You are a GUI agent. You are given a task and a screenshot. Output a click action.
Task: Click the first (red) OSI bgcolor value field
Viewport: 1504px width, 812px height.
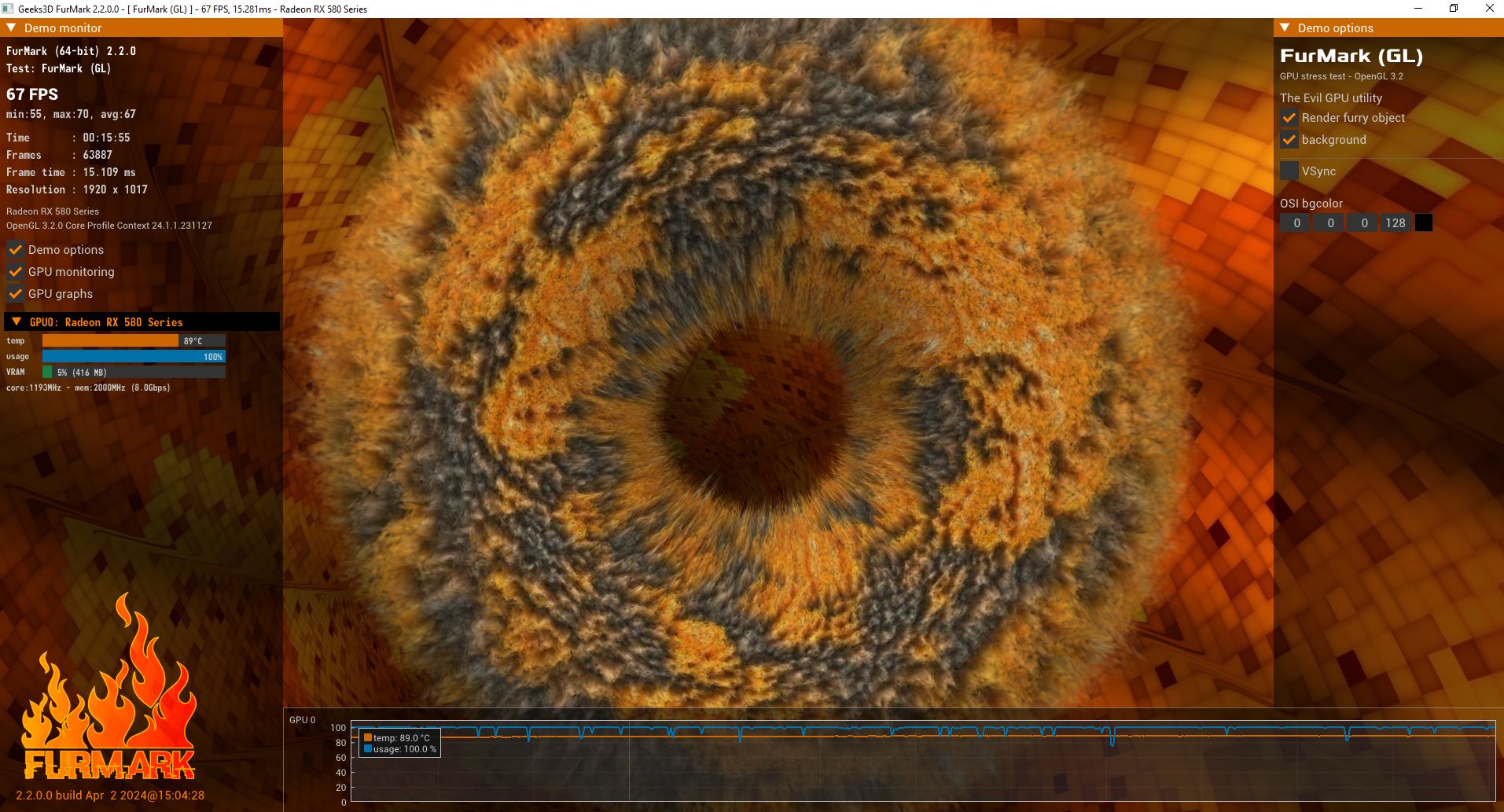coord(1296,222)
